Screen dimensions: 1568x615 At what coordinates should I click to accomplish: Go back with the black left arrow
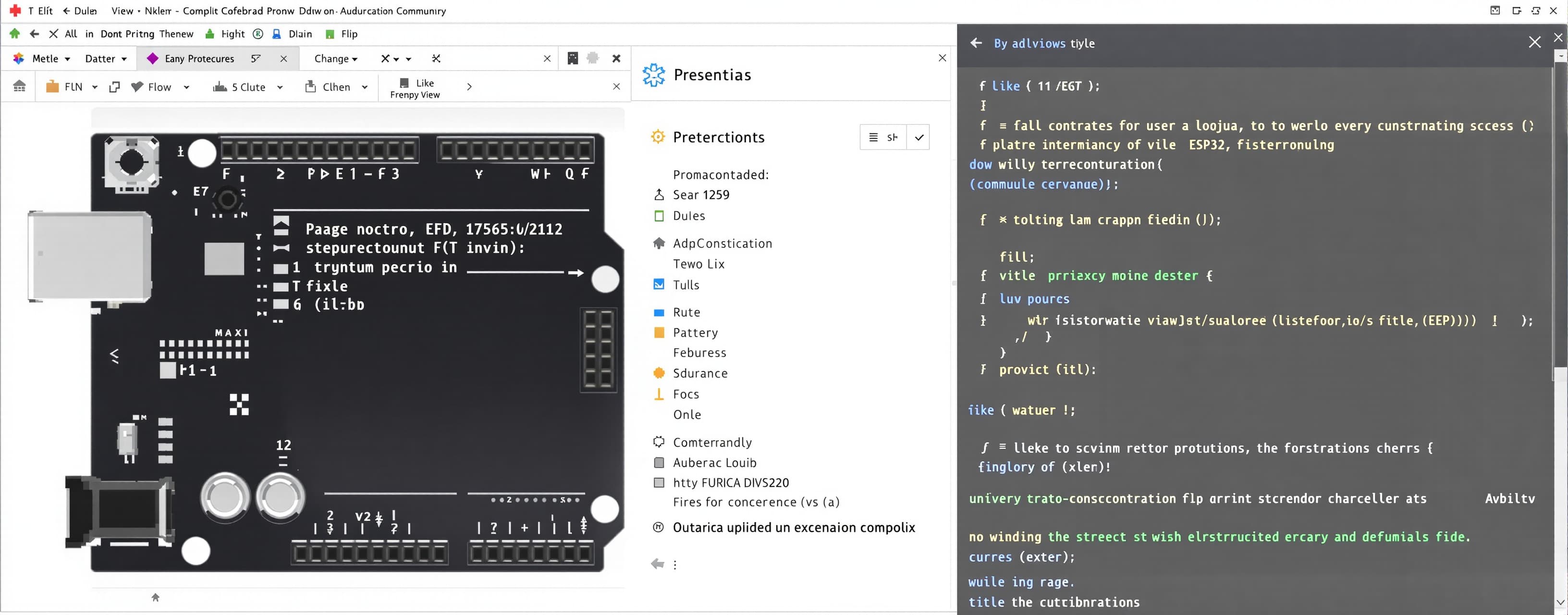[x=34, y=34]
